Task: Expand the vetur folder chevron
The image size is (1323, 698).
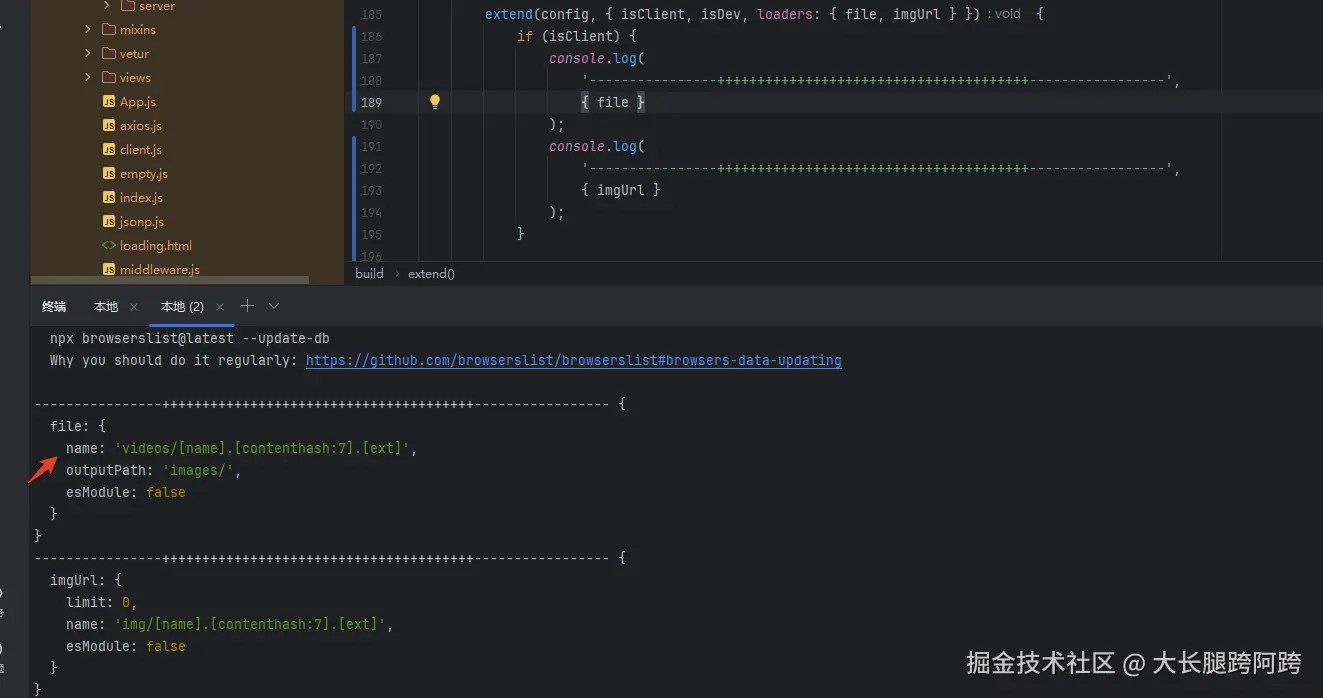Action: (x=88, y=54)
